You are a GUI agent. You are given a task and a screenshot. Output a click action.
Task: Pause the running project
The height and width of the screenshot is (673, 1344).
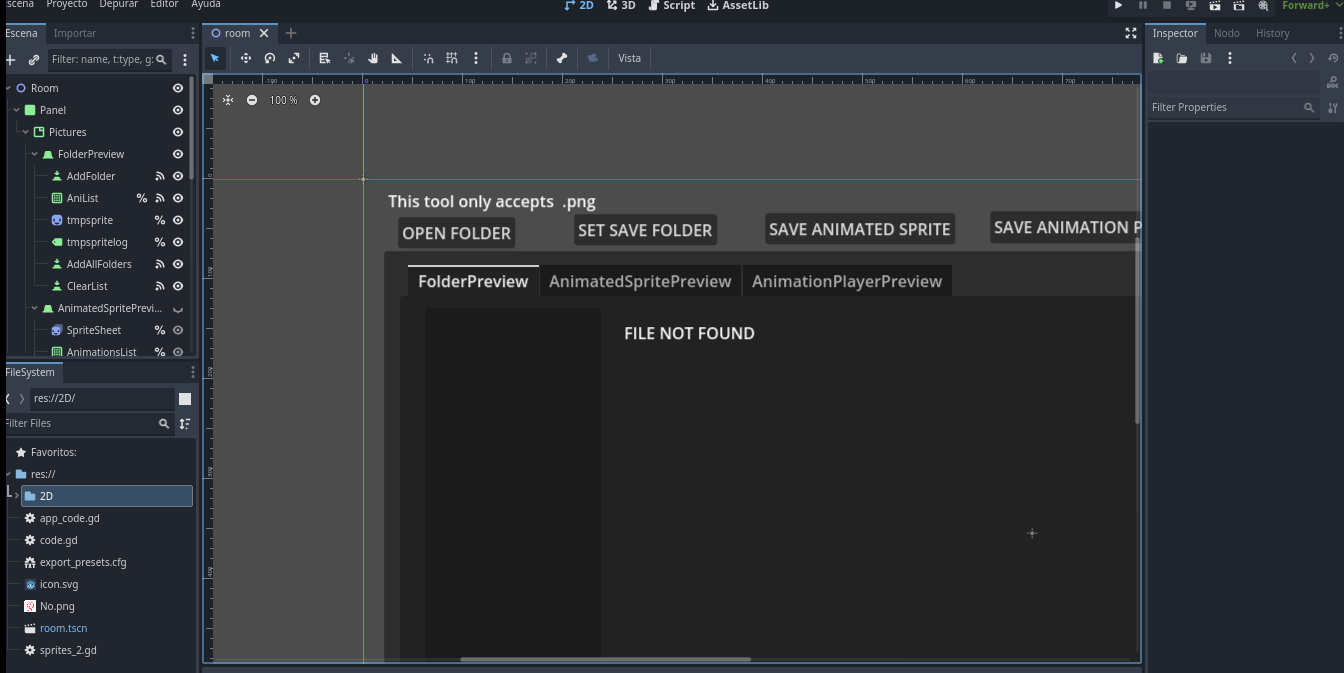coord(1143,5)
